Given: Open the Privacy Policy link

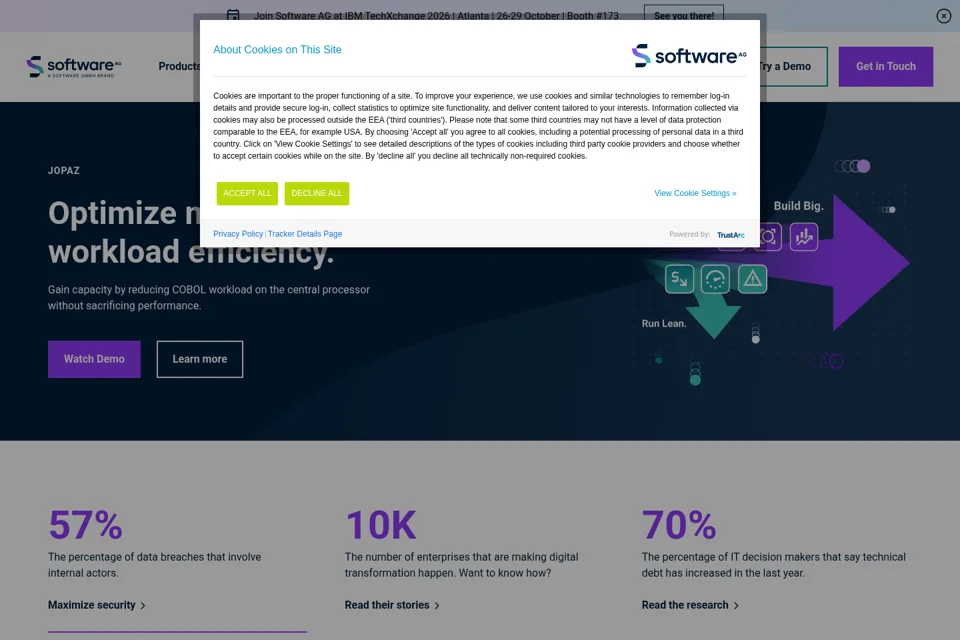Looking at the screenshot, I should [x=238, y=234].
